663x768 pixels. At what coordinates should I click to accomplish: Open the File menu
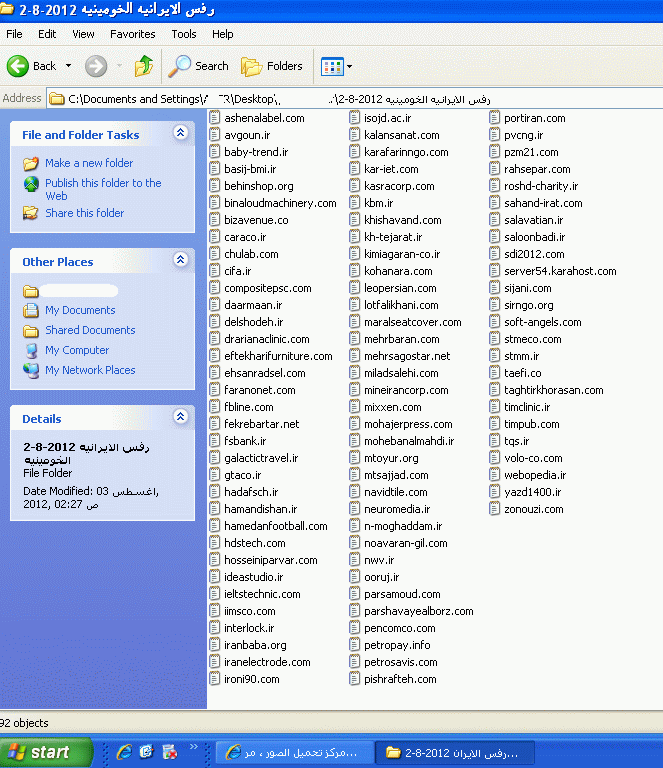[14, 34]
